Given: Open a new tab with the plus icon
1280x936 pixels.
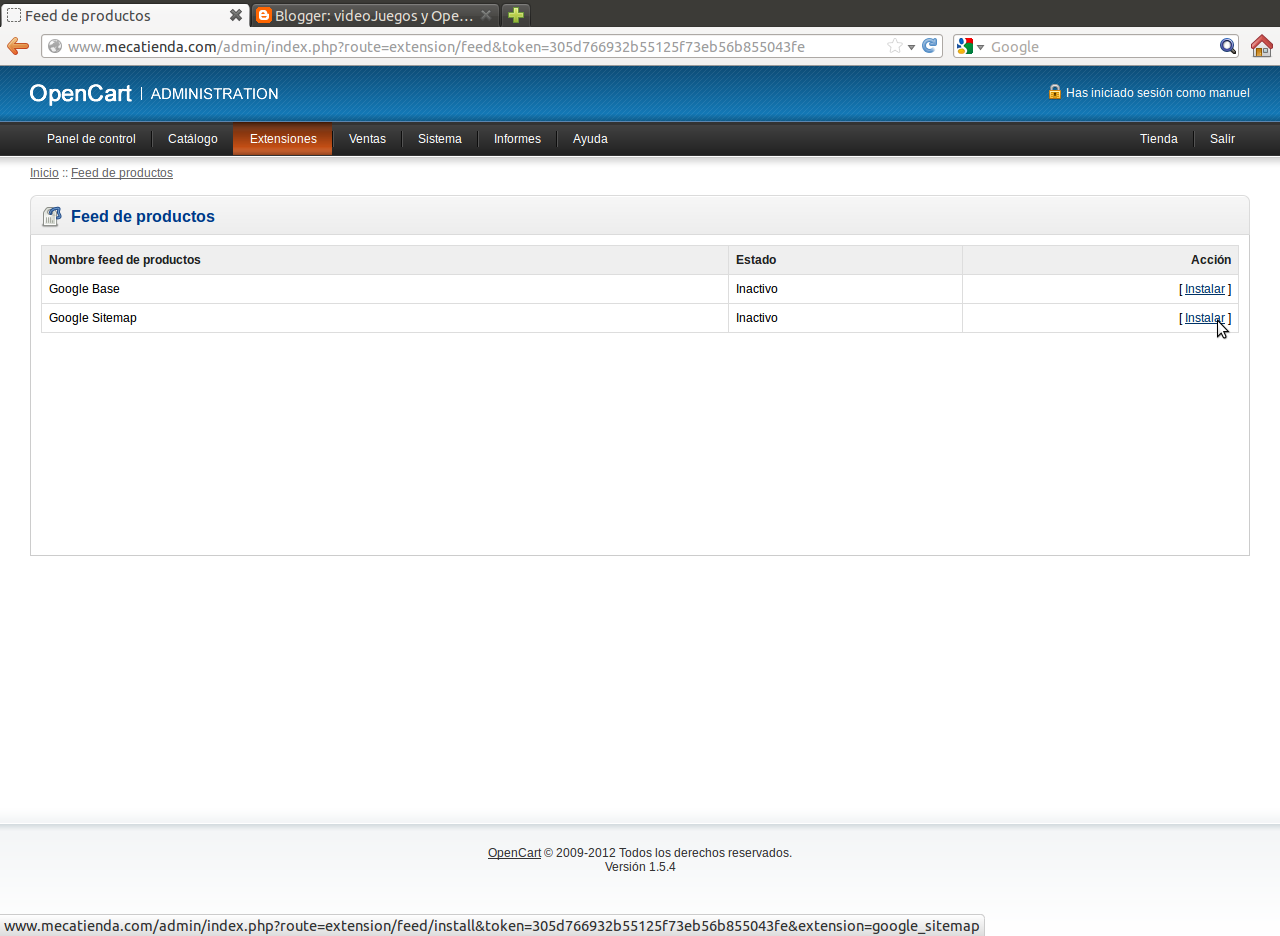Looking at the screenshot, I should pos(515,15).
